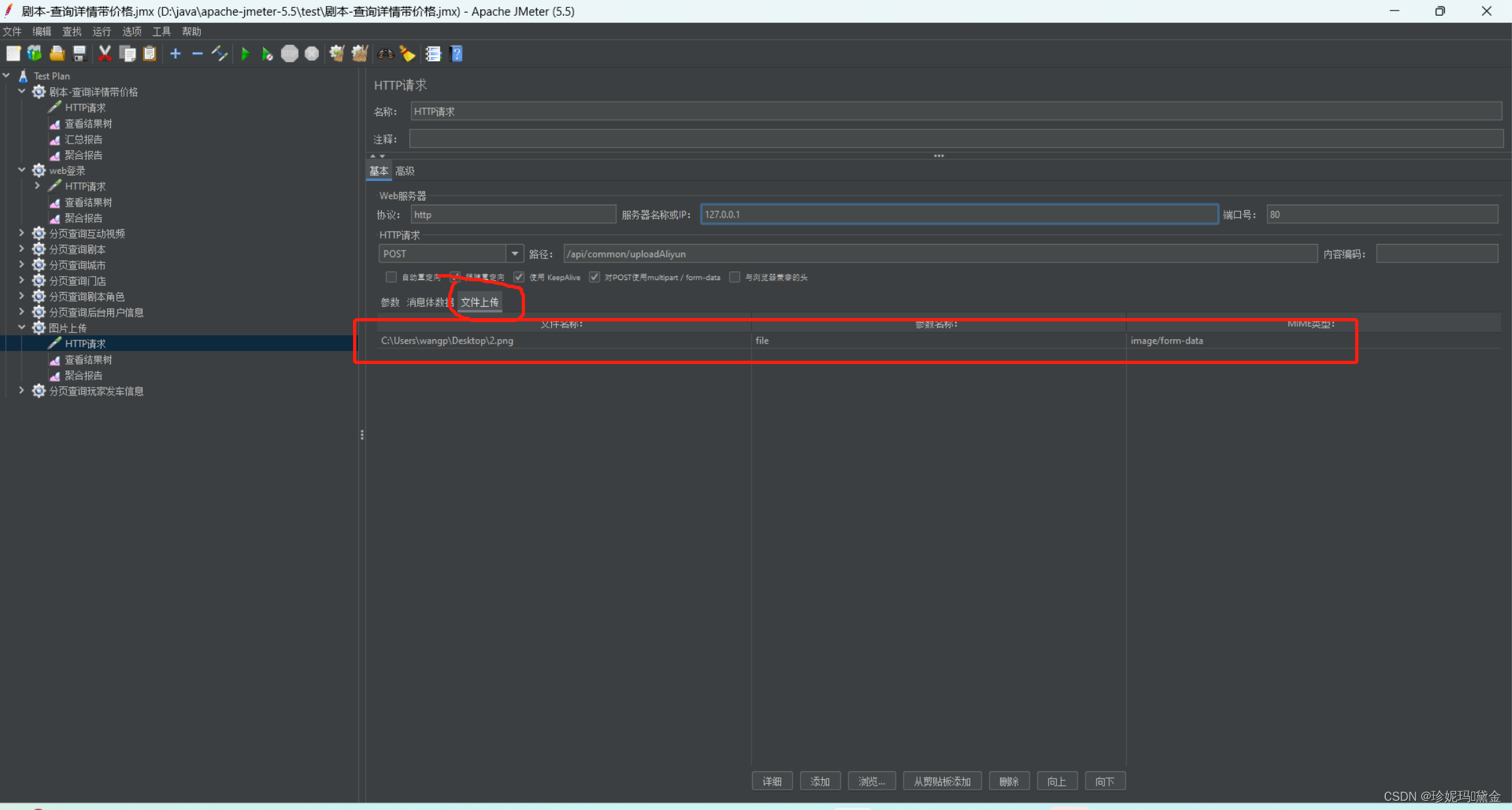Click the Copy icon in toolbar

[127, 54]
